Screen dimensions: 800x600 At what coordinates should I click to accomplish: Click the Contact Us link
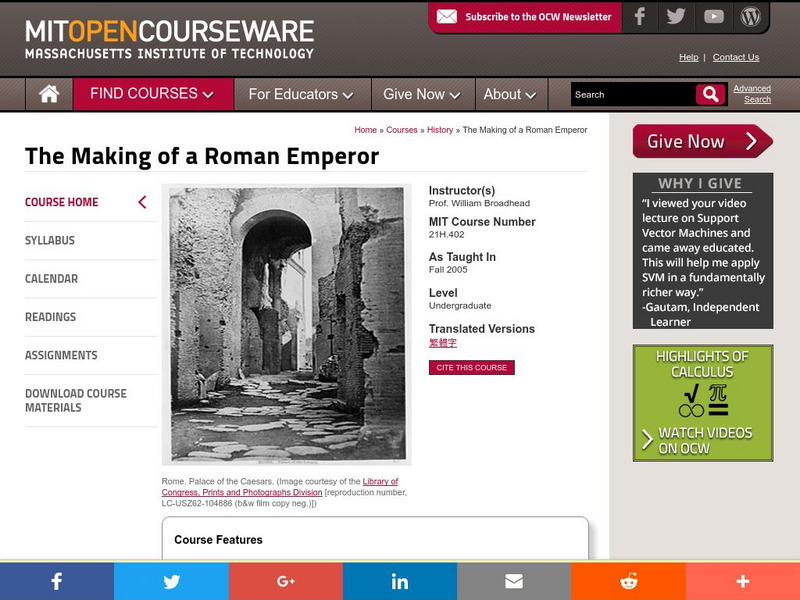pos(736,57)
